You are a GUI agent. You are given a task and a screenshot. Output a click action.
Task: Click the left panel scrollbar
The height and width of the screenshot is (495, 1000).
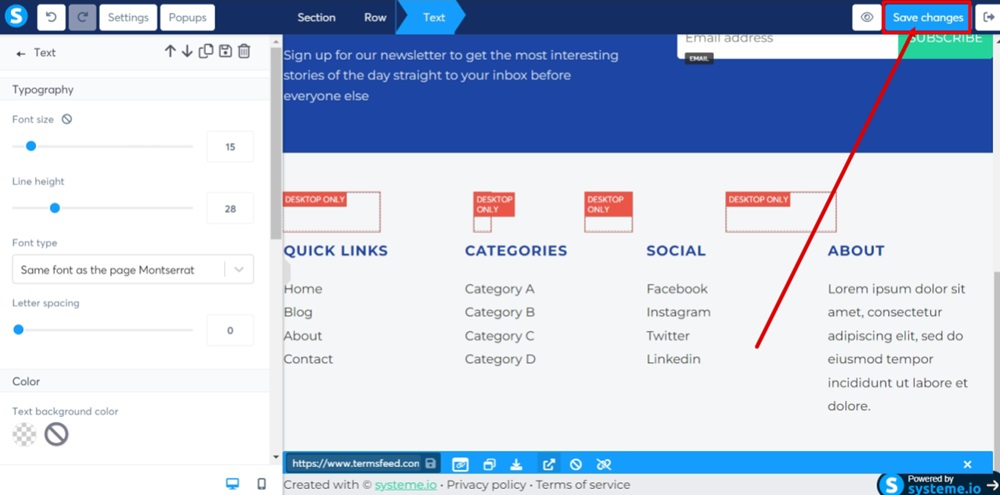[x=276, y=144]
